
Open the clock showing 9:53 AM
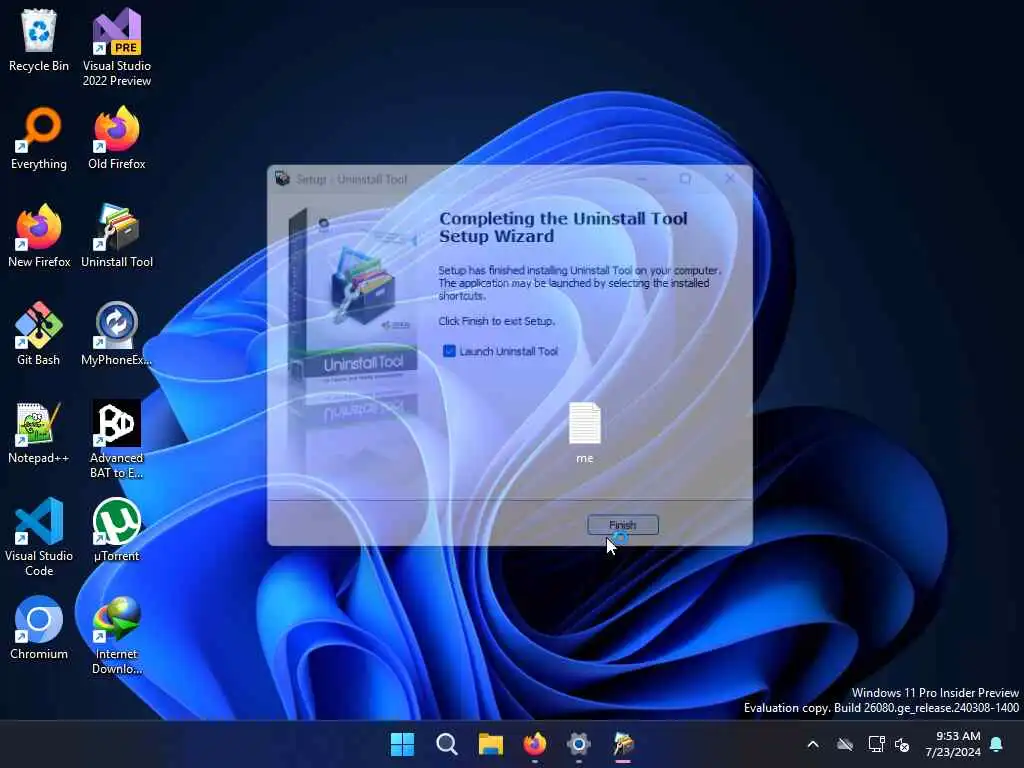coord(953,744)
